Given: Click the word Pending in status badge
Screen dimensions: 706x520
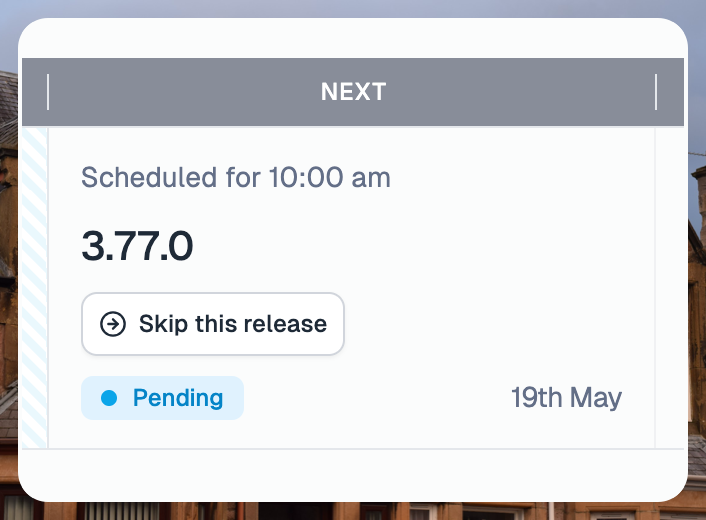Looking at the screenshot, I should (x=178, y=398).
